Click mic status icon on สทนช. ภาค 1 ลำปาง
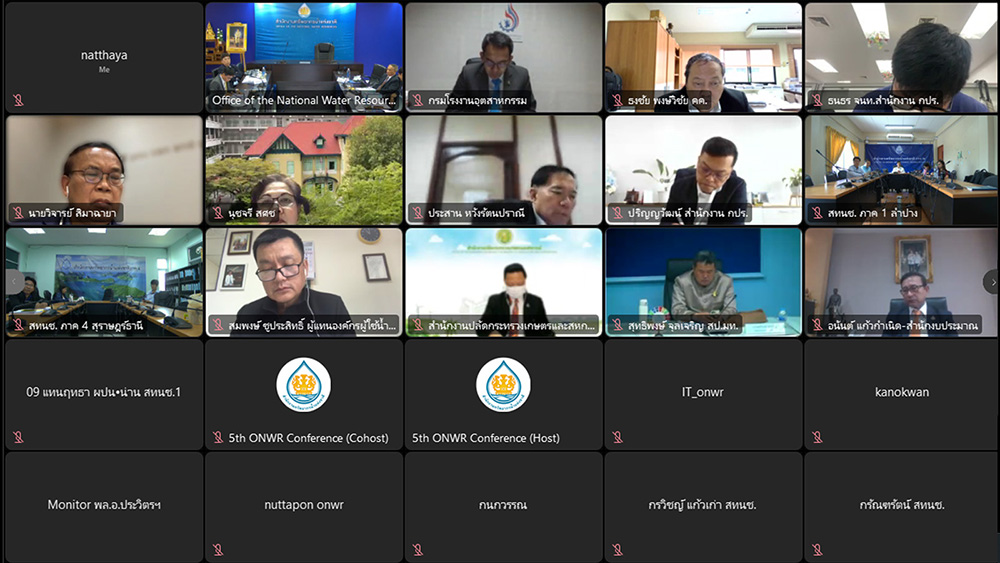The width and height of the screenshot is (1000, 563). pos(818,213)
